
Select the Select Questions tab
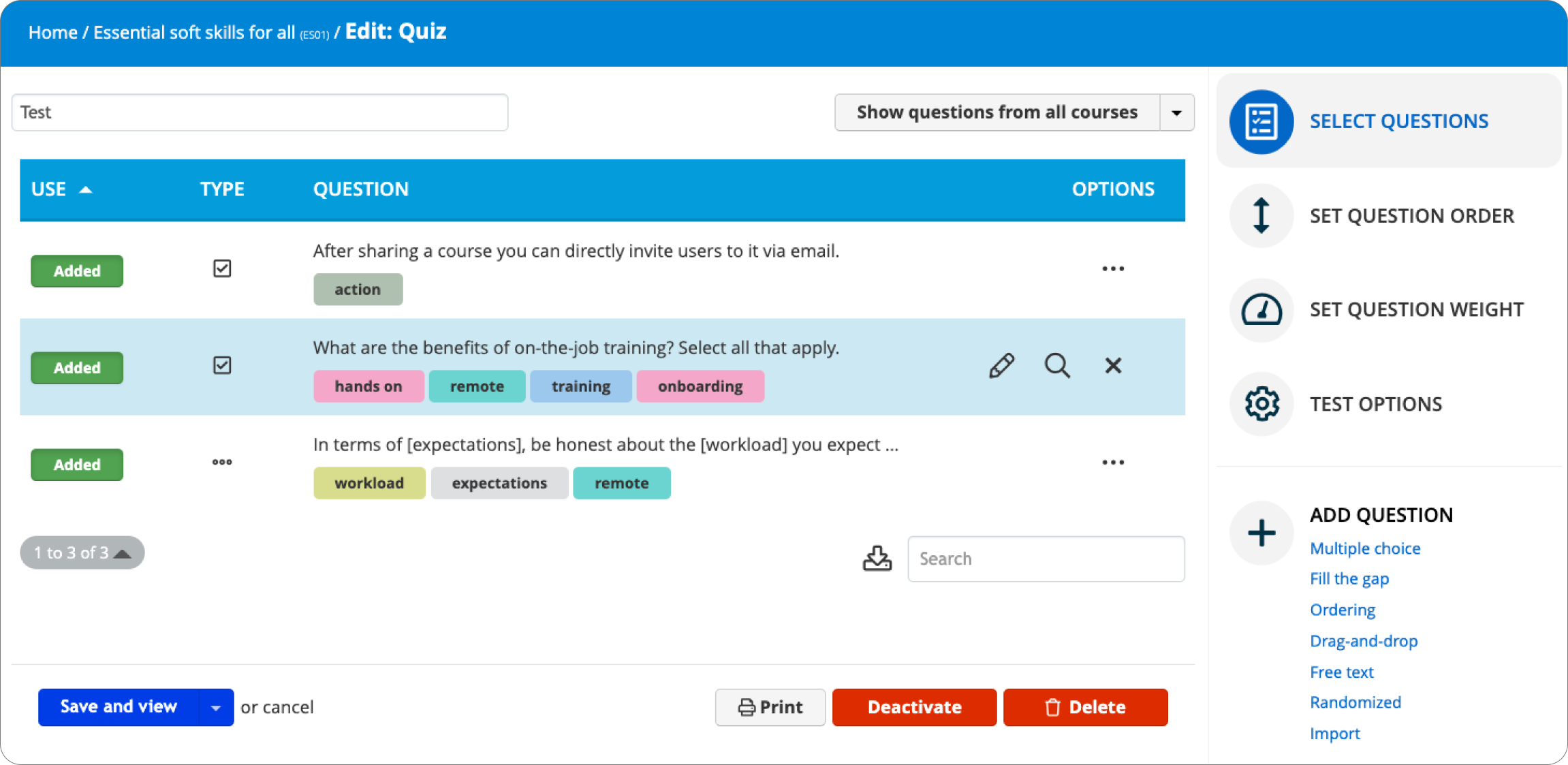coord(1398,121)
